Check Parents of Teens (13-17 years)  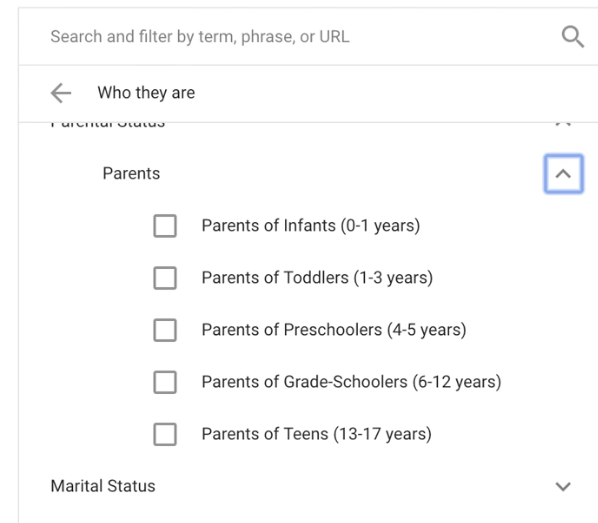(165, 434)
